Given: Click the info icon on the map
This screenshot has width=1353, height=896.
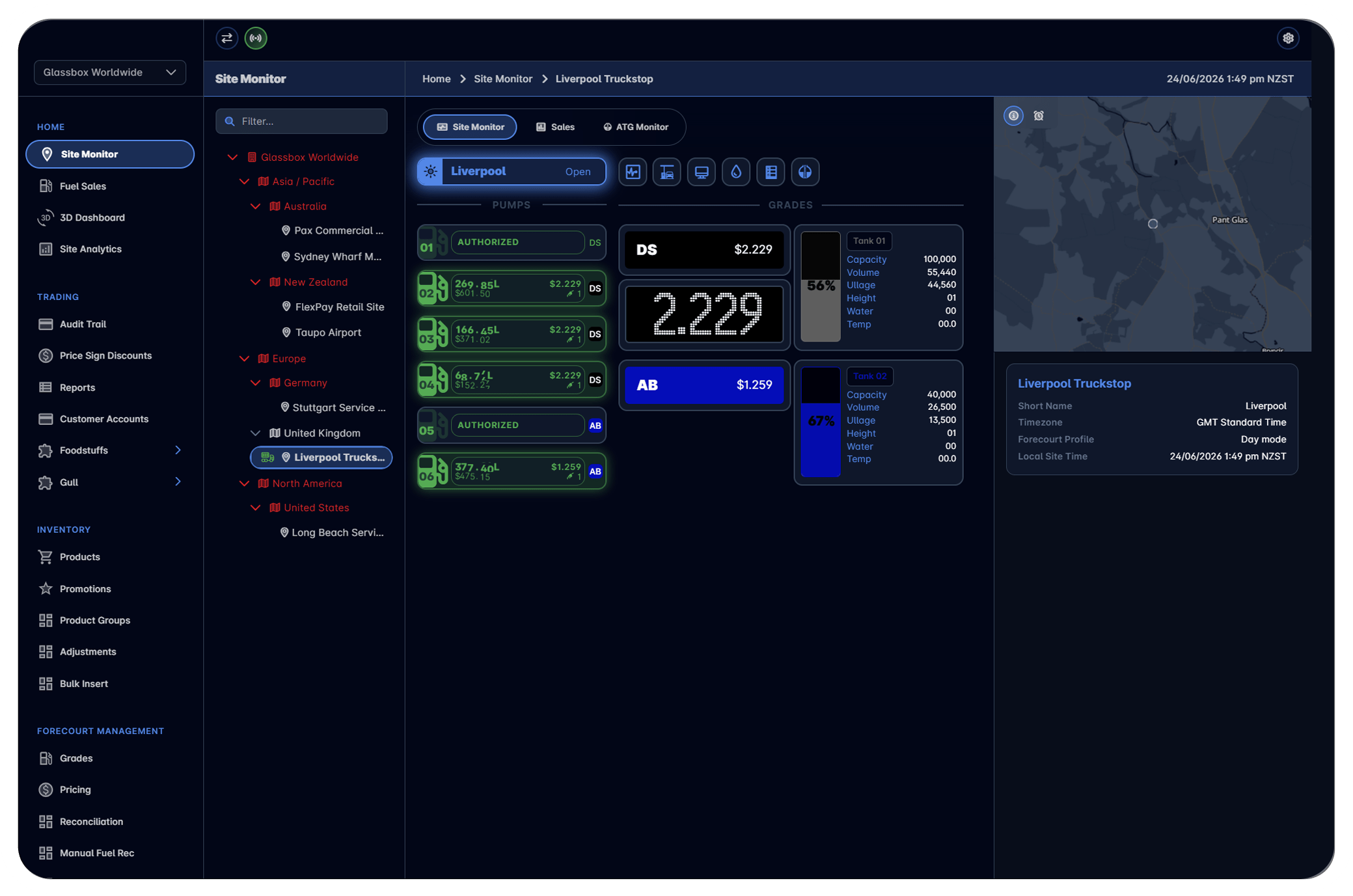Looking at the screenshot, I should click(x=1013, y=116).
